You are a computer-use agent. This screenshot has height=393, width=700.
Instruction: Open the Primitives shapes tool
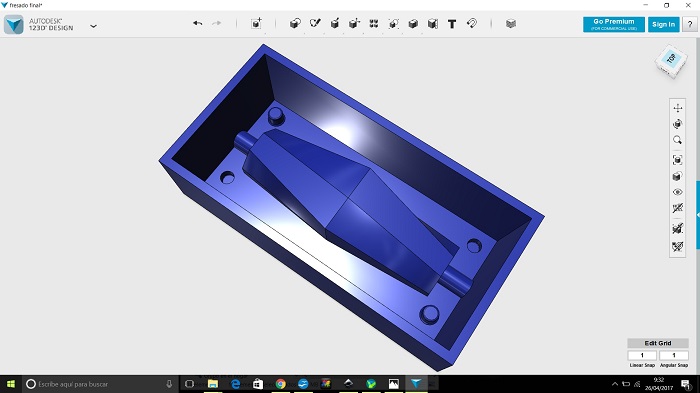pos(295,24)
